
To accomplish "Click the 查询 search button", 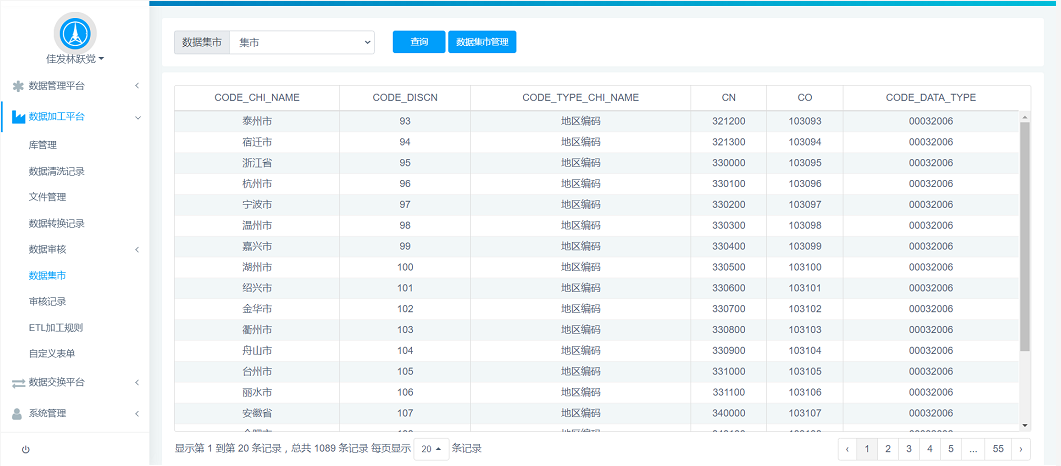I will pos(419,42).
